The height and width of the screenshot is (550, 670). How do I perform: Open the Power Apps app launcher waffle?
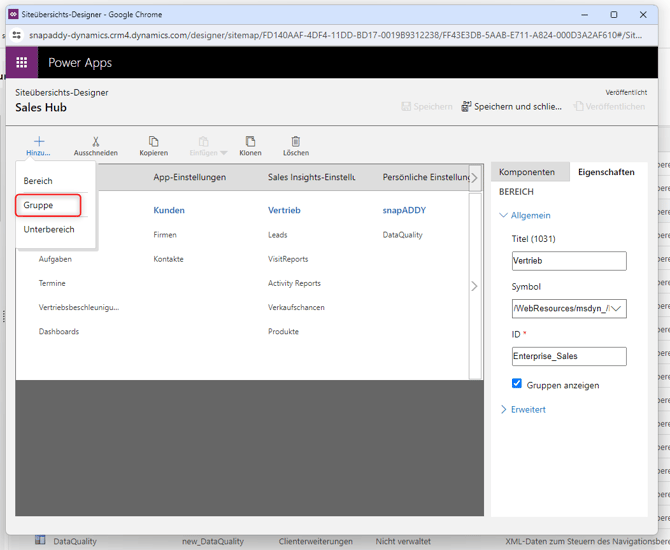tap(21, 62)
